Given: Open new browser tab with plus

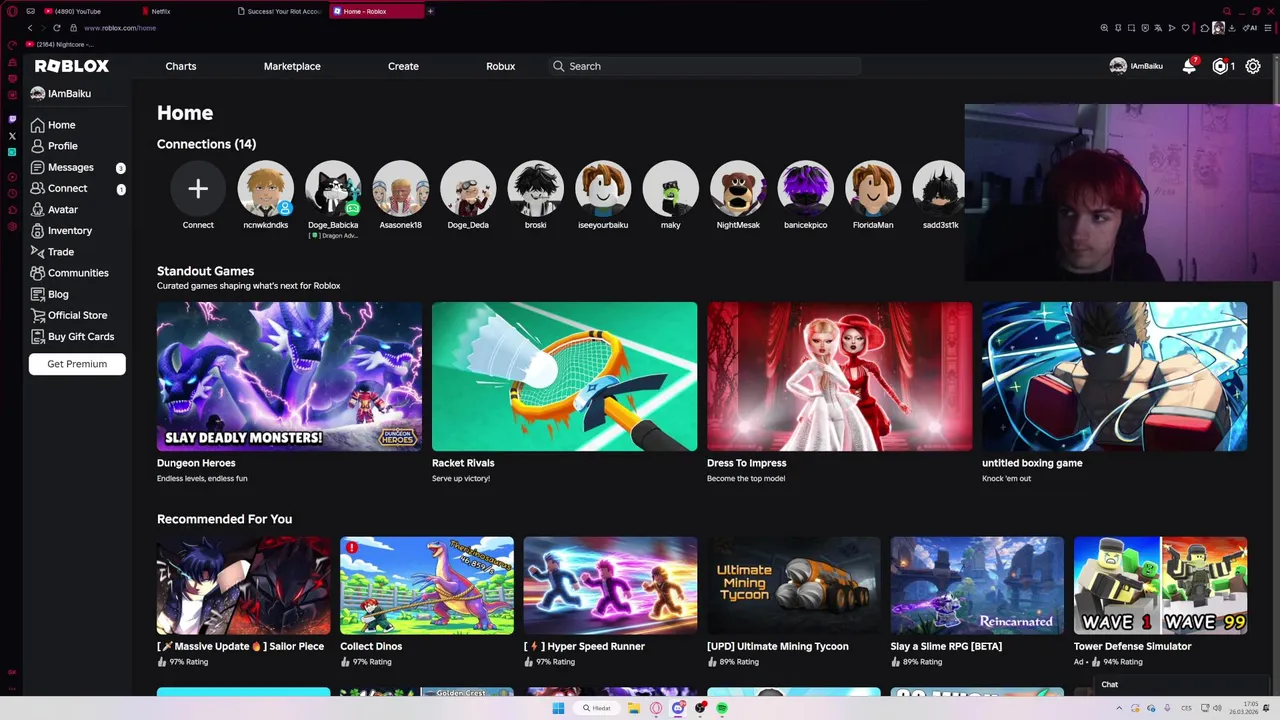Looking at the screenshot, I should tap(430, 11).
